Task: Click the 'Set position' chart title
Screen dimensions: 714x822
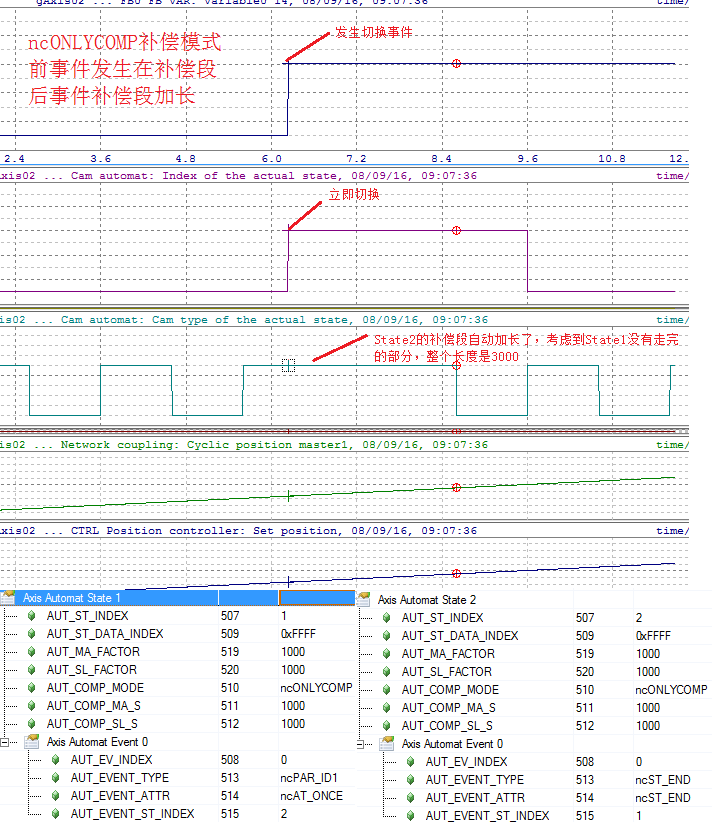Action: click(238, 531)
